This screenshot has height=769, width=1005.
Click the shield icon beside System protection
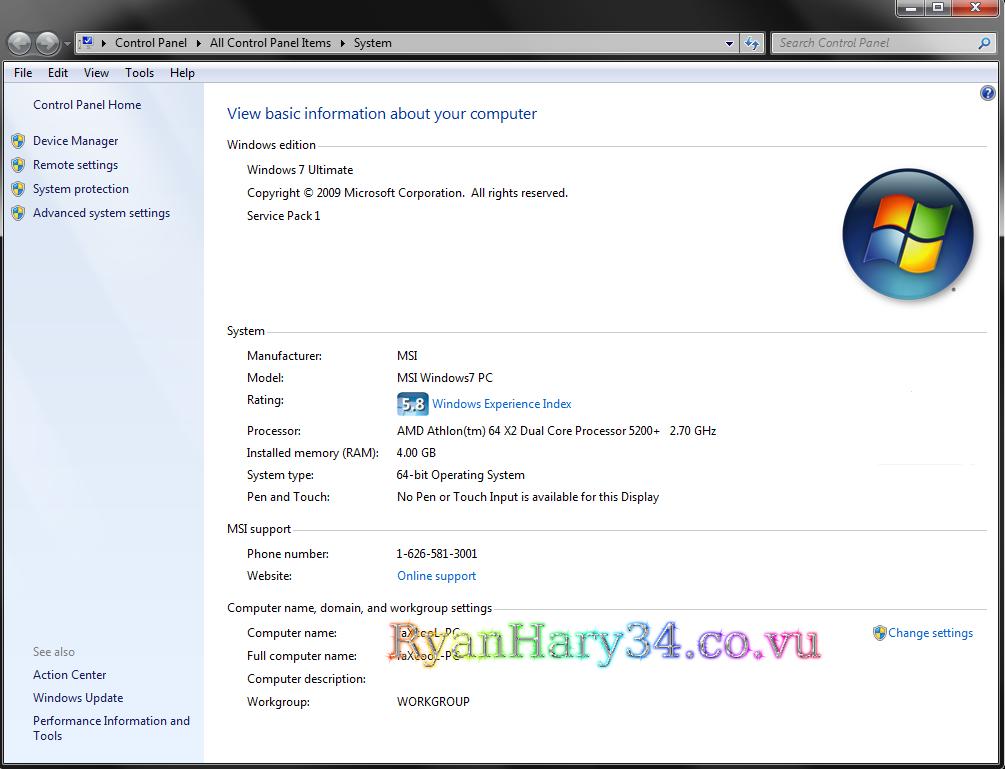pyautogui.click(x=18, y=189)
